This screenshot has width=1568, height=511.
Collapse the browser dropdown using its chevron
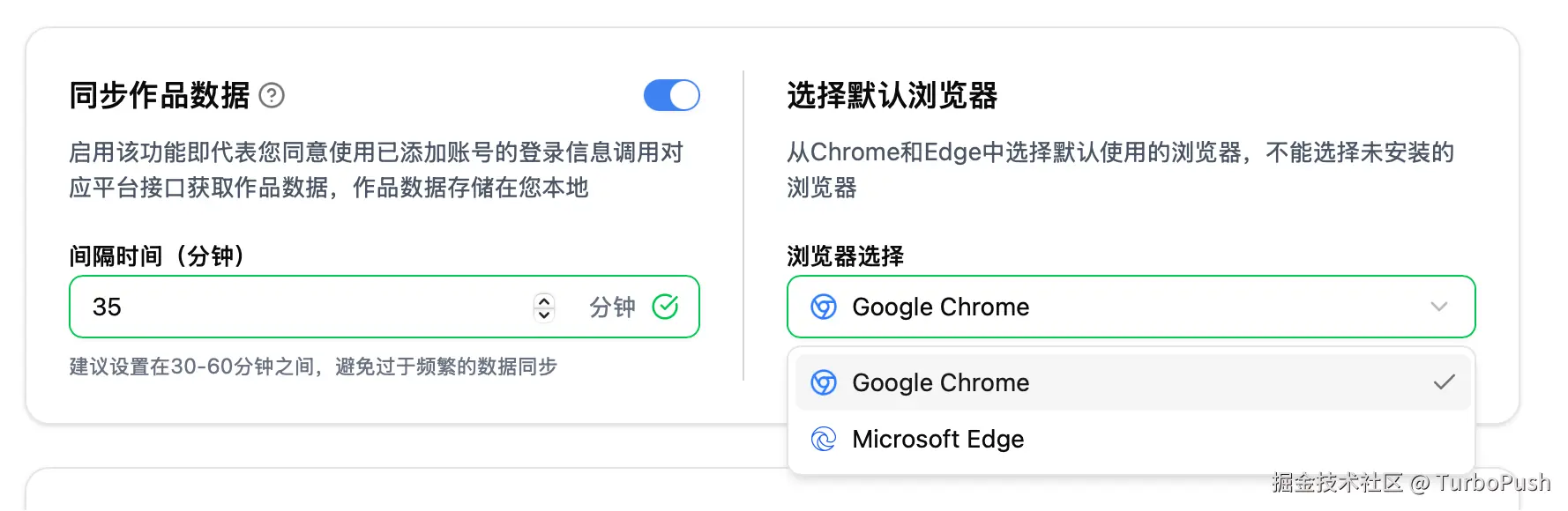1439,307
